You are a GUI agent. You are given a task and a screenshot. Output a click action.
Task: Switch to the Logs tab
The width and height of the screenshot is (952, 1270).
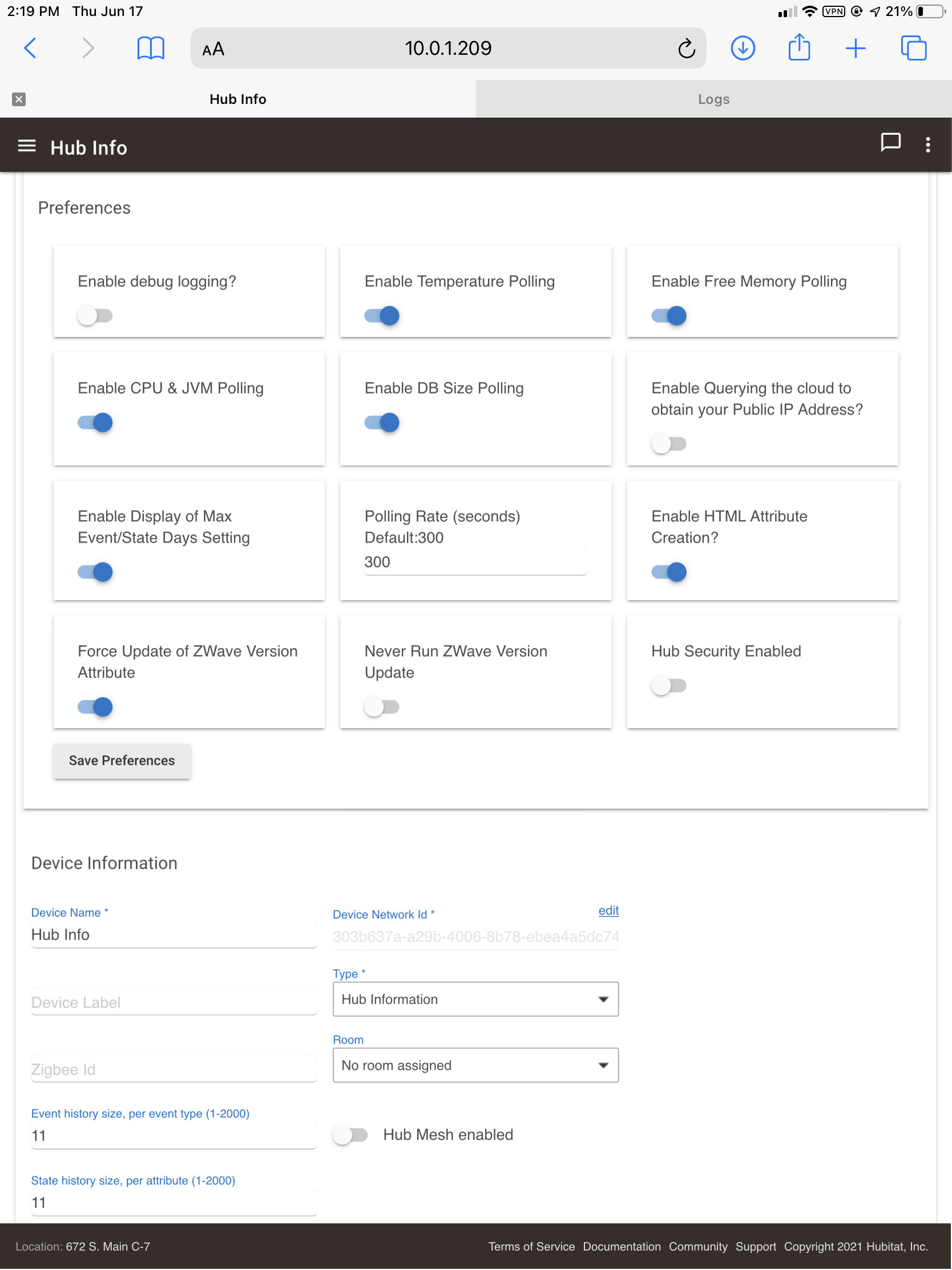[713, 99]
